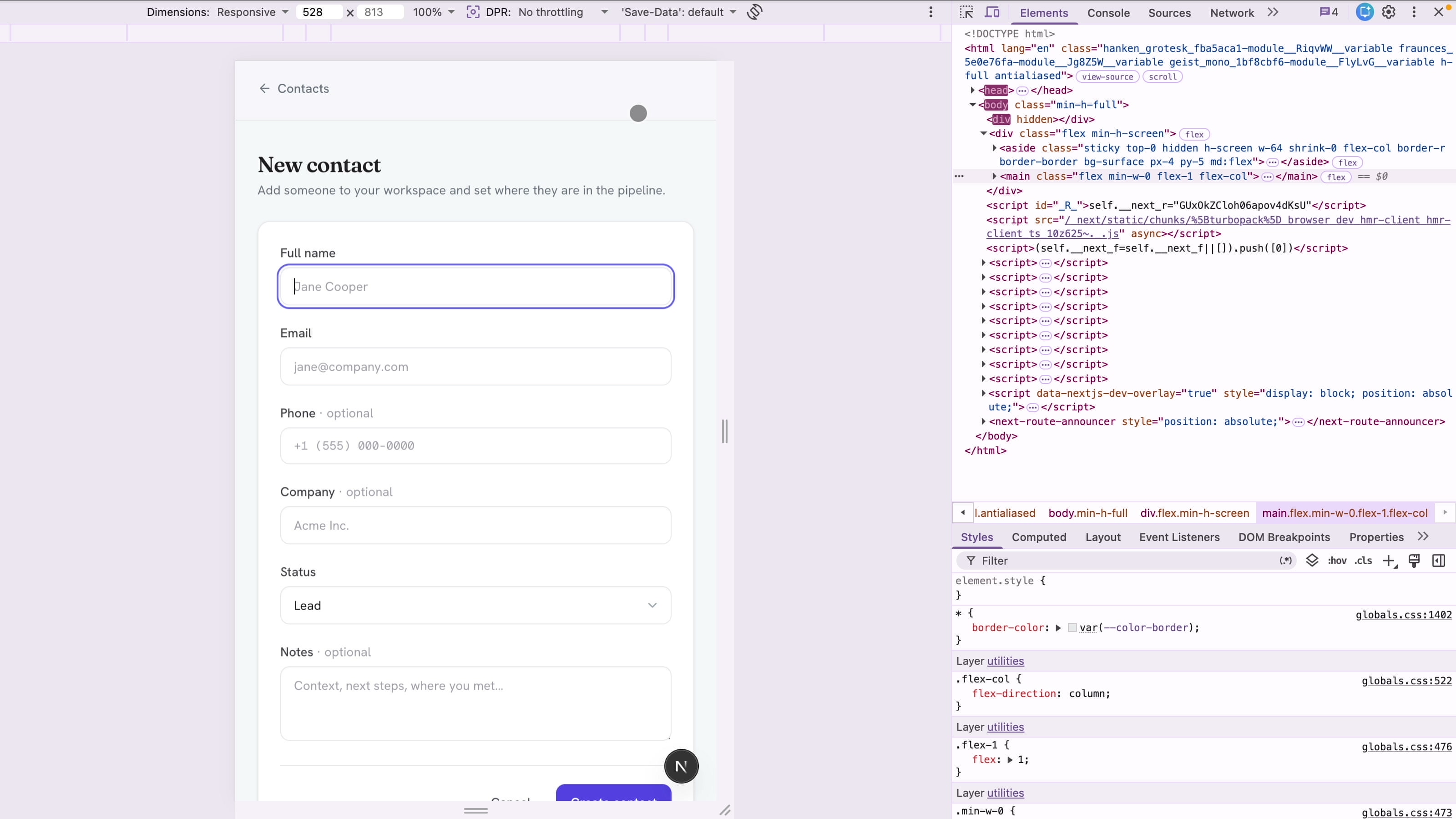Click the CSS layers view icon

[x=1312, y=561]
